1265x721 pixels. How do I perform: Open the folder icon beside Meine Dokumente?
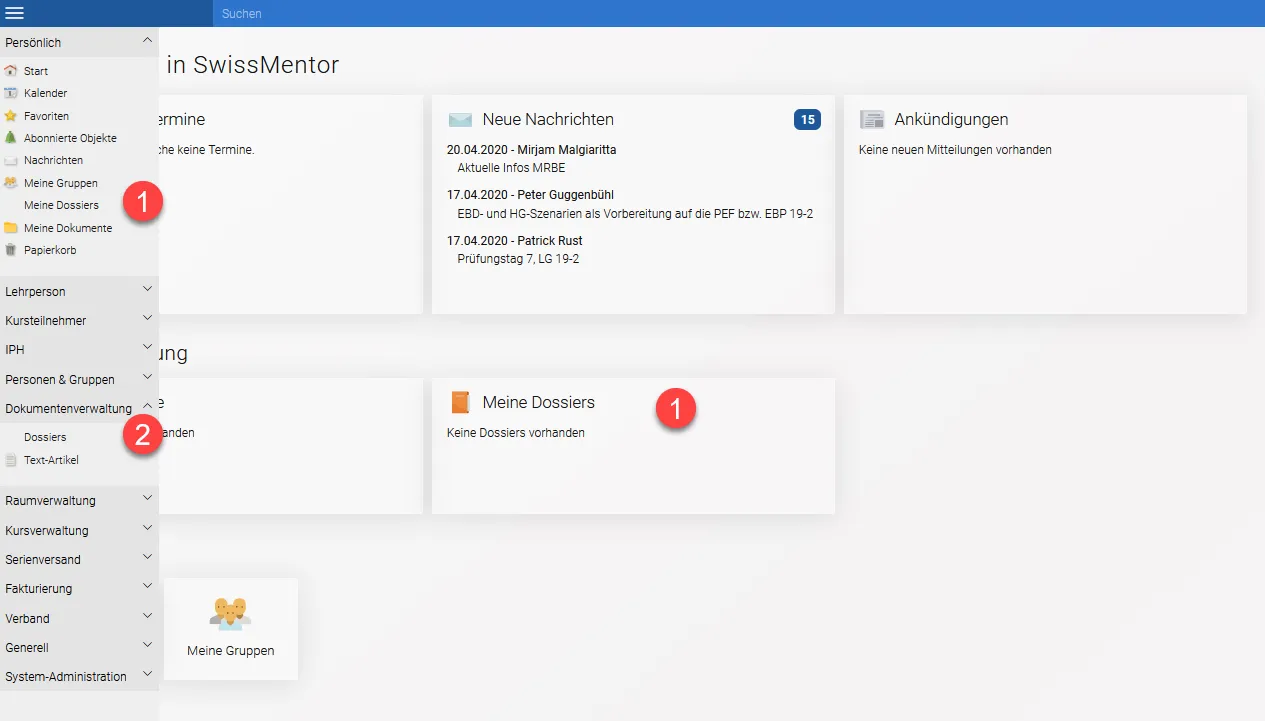coord(11,228)
